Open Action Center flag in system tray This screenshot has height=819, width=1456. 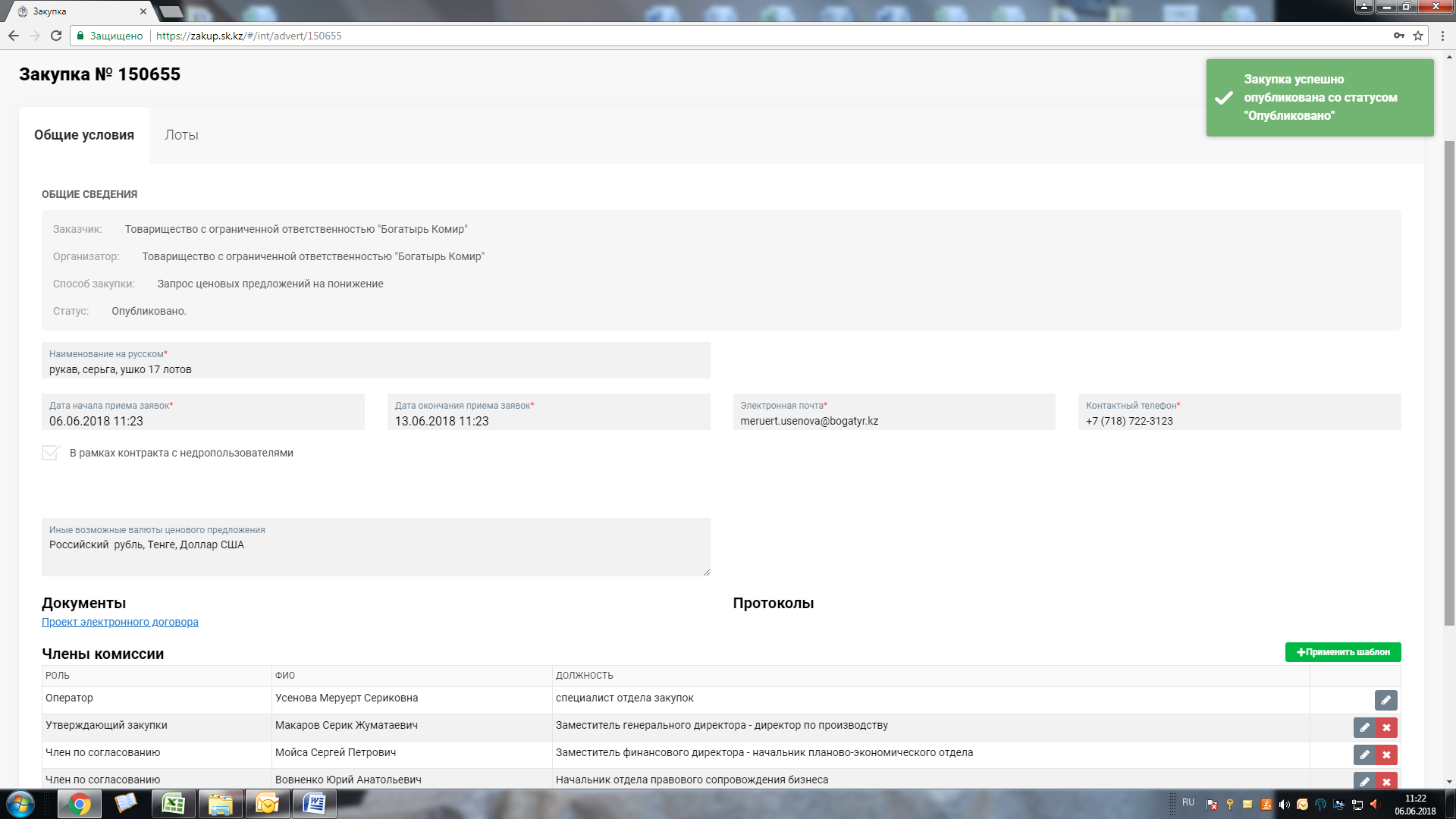point(1212,805)
